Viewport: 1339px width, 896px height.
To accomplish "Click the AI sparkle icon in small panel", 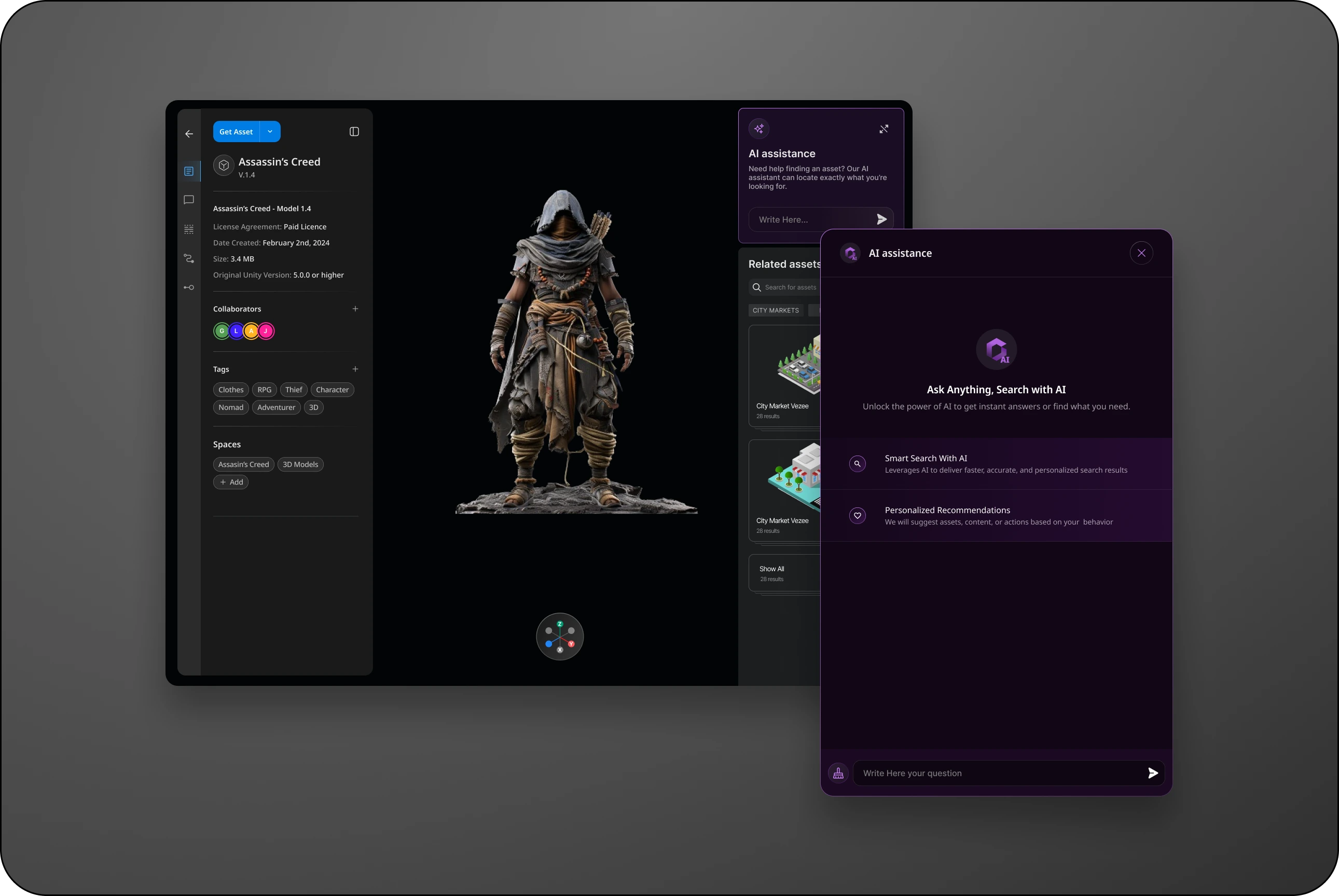I will click(759, 129).
